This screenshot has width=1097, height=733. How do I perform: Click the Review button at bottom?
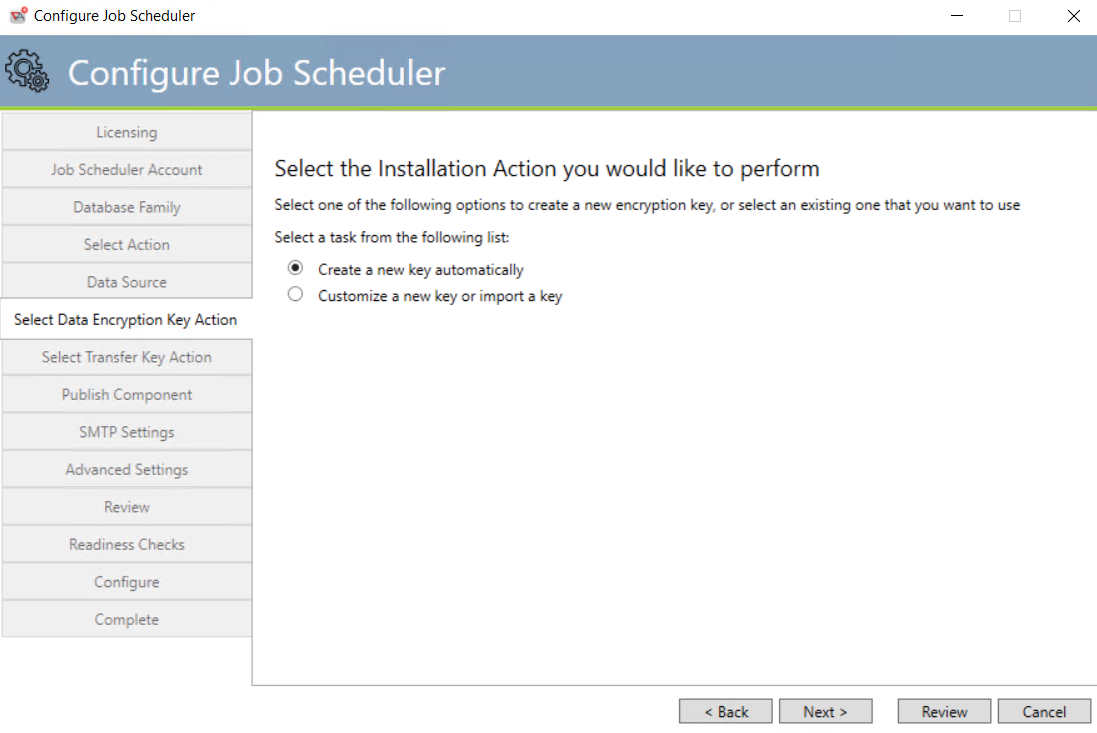[944, 711]
